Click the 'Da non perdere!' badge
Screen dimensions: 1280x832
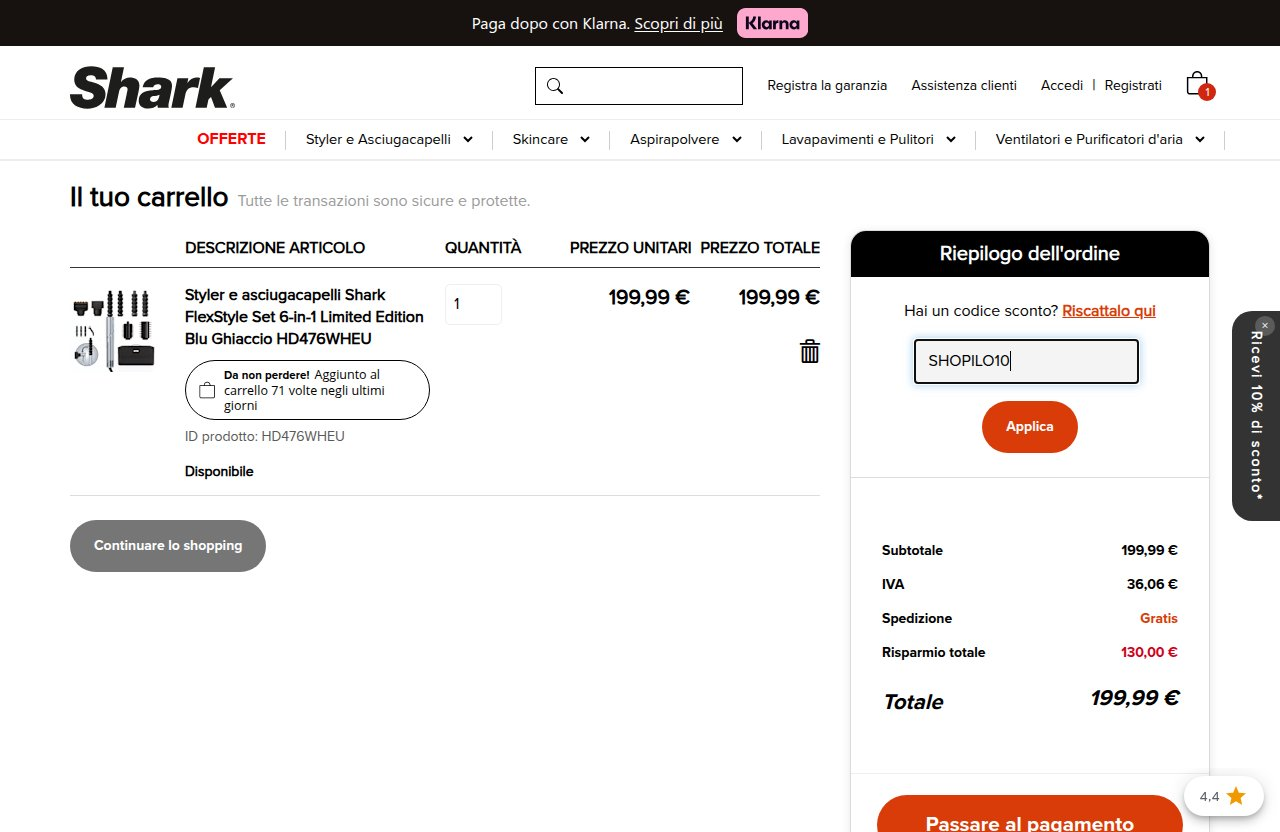click(x=307, y=390)
